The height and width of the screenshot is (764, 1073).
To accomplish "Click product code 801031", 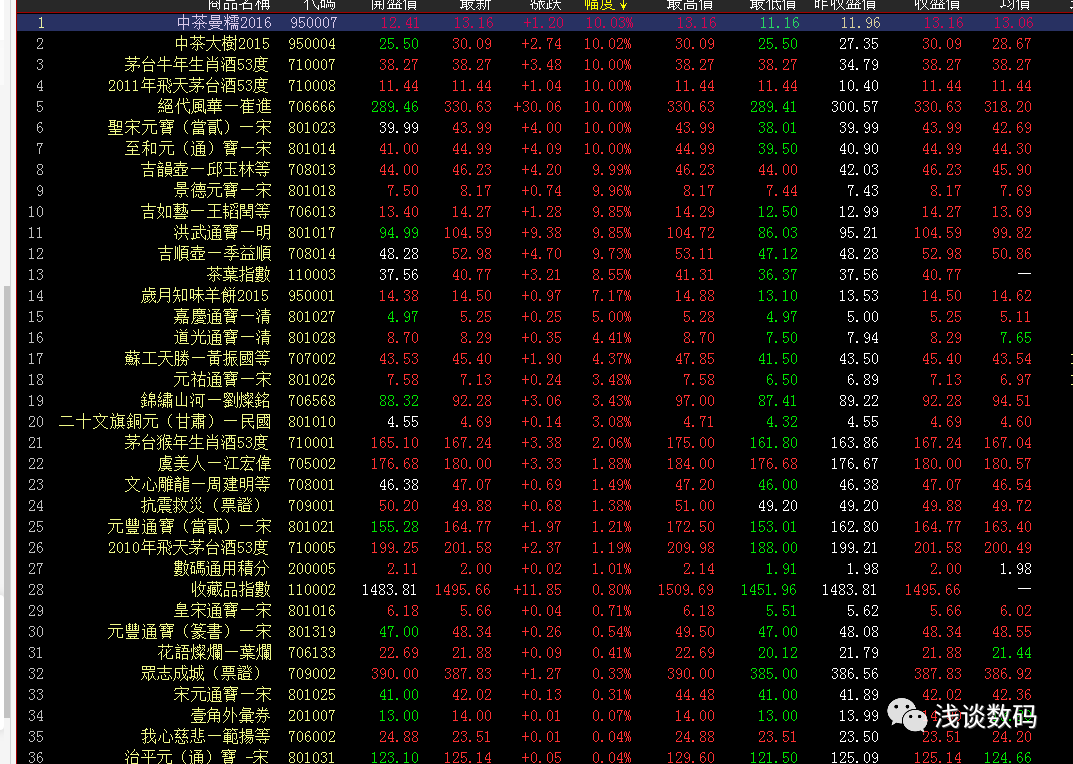I will point(312,757).
